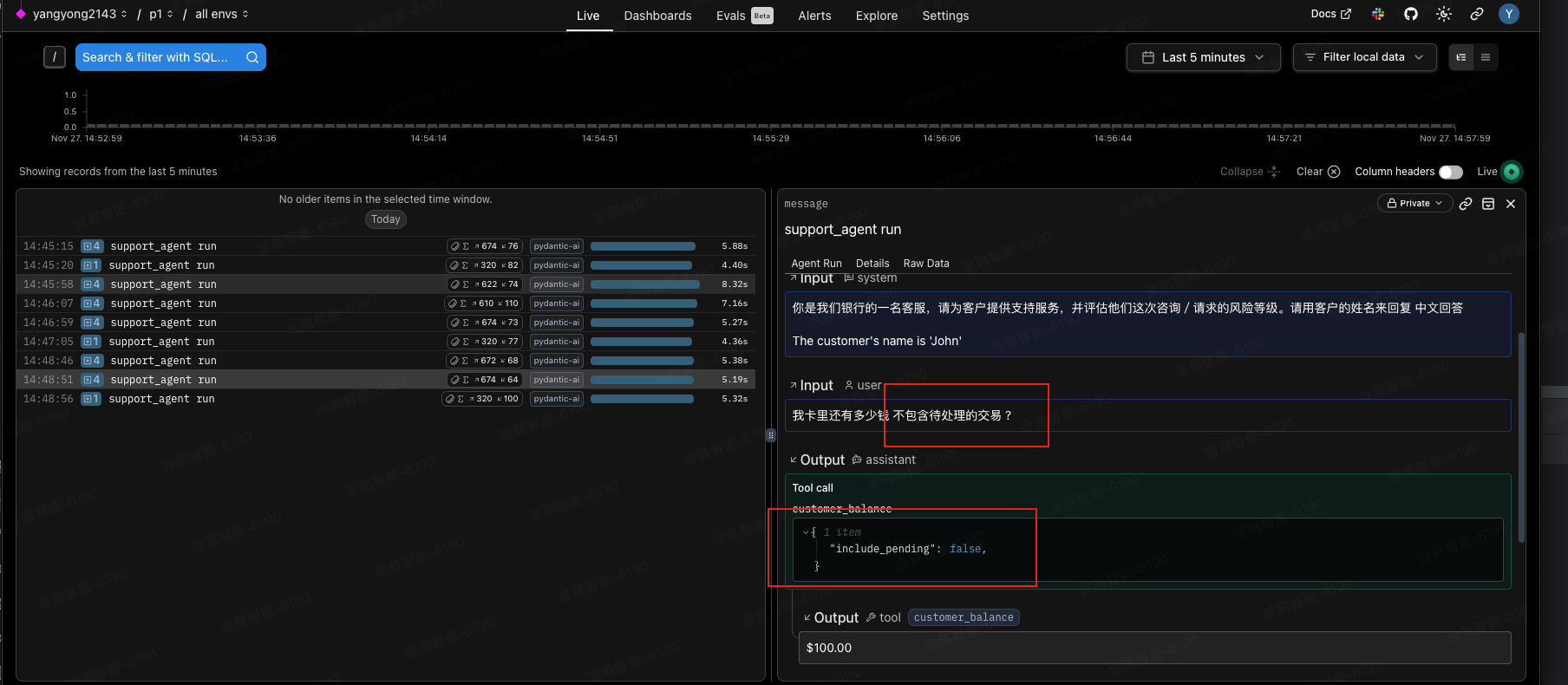The image size is (1568, 685).
Task: Toggle the Column headers switch
Action: (x=1451, y=172)
